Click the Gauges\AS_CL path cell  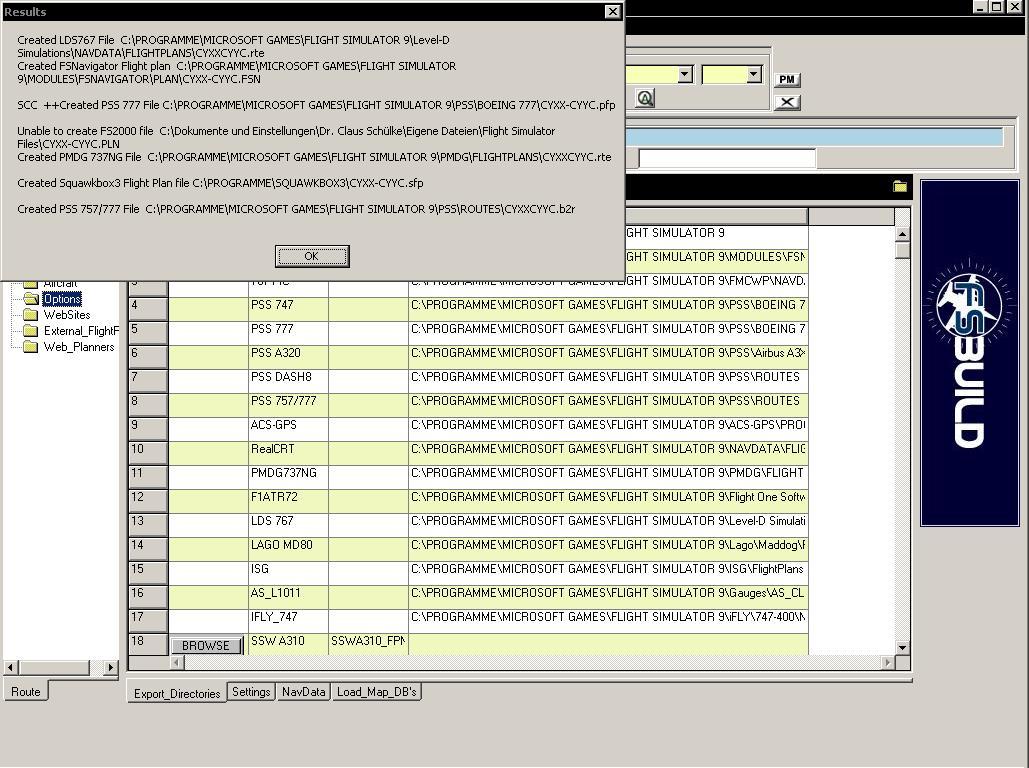pos(608,597)
